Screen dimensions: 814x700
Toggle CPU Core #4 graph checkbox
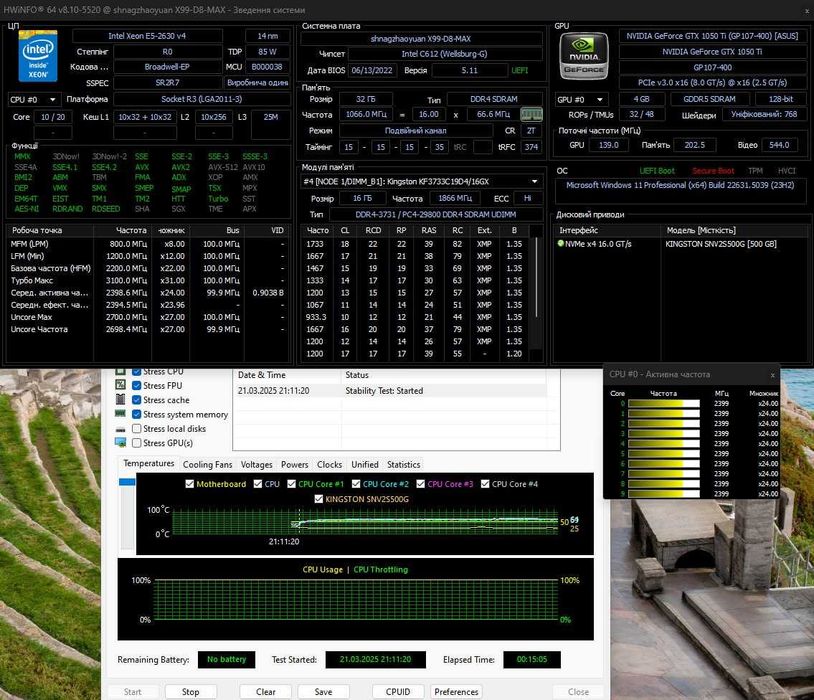[485, 484]
